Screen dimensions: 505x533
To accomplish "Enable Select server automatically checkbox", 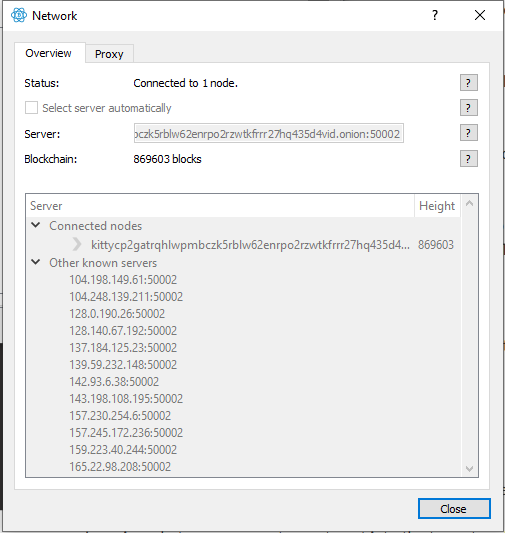I will click(x=31, y=108).
